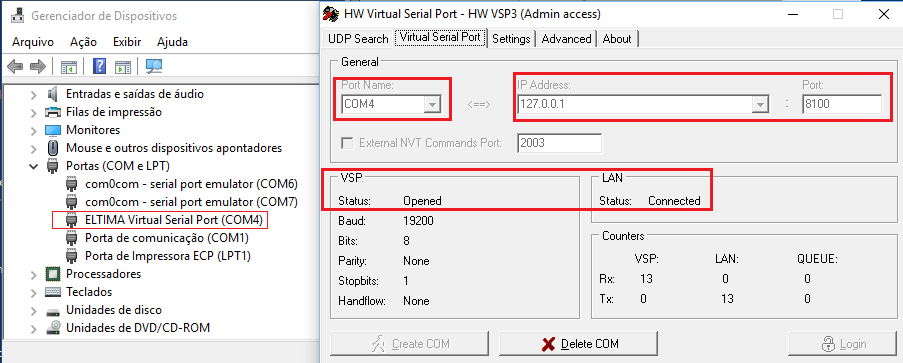Switch to the Settings tab
The height and width of the screenshot is (363, 903).
pyautogui.click(x=511, y=39)
